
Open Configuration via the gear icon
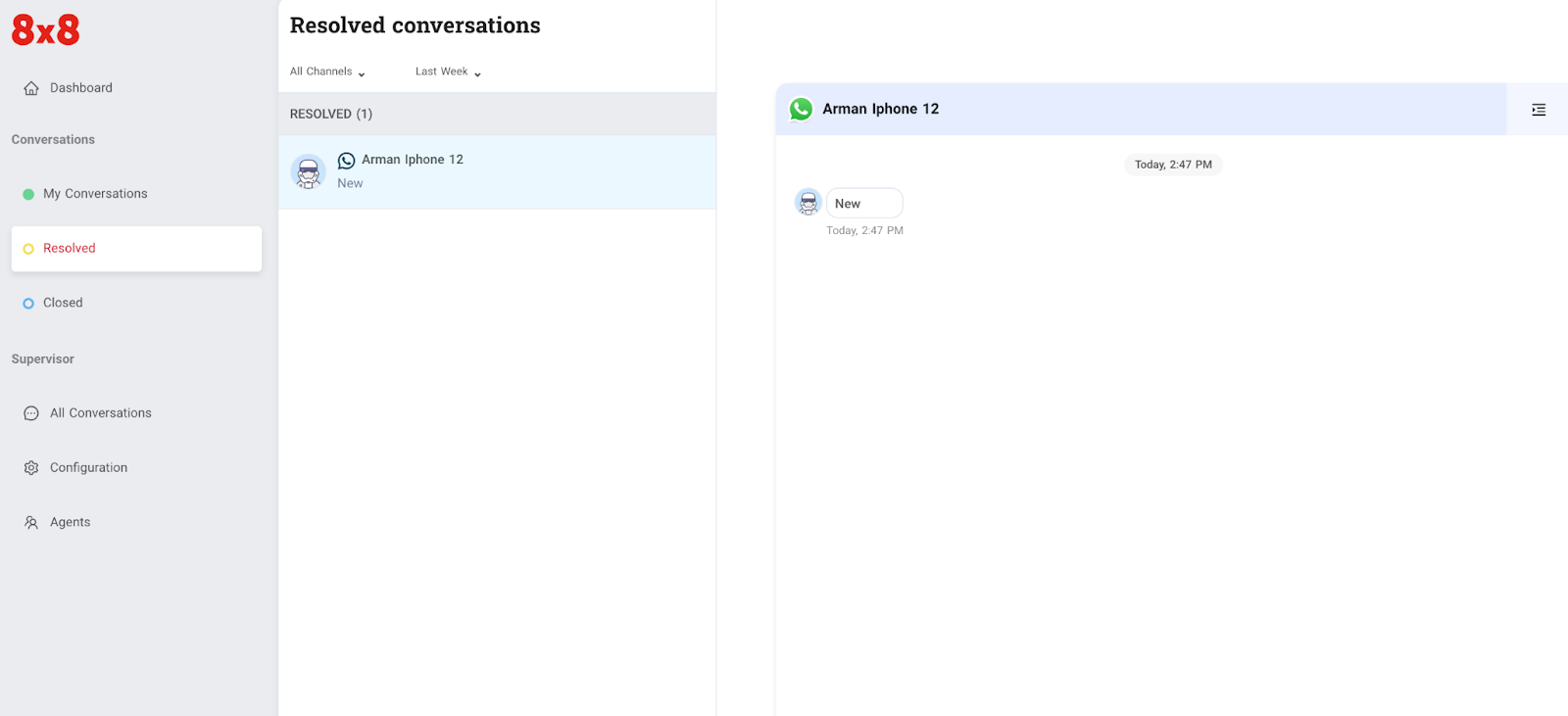click(x=30, y=467)
